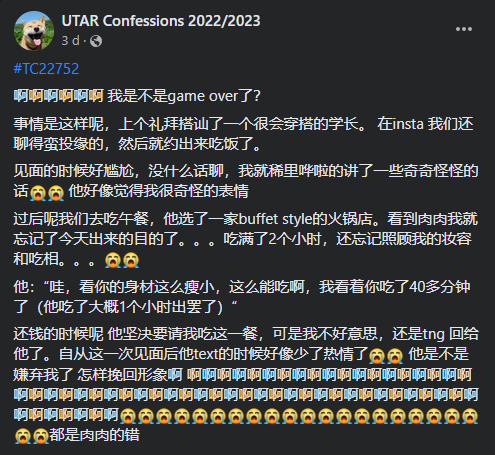Click the word 'tng' in last paragraph
This screenshot has height=455, width=495.
click(x=434, y=334)
